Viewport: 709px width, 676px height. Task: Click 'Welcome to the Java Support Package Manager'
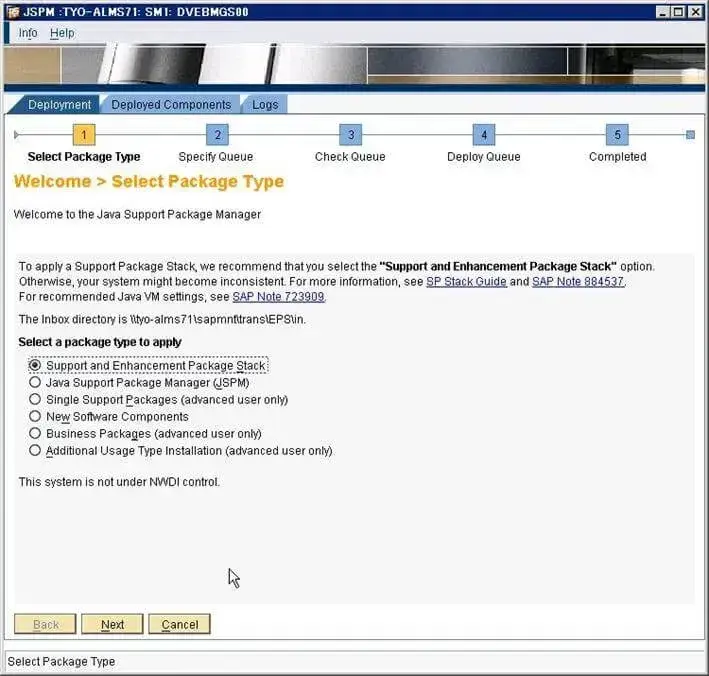click(x=137, y=214)
